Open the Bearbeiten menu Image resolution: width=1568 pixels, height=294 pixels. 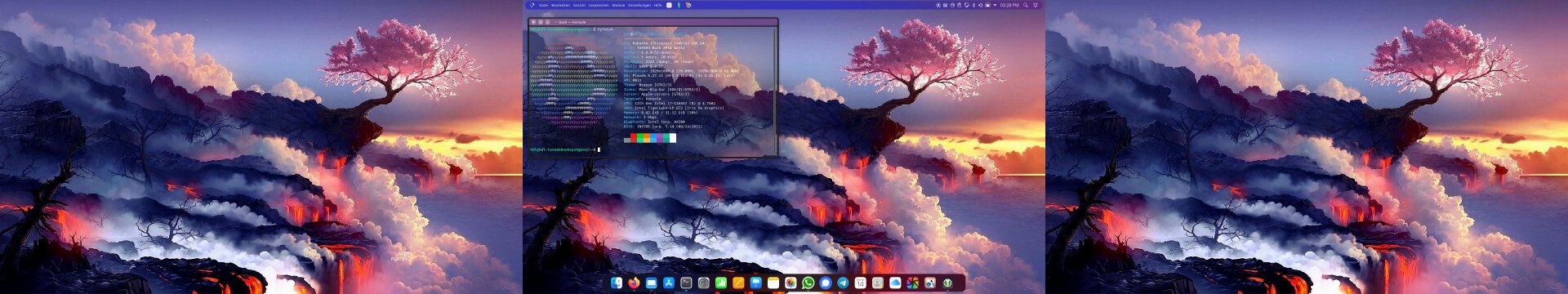[560, 5]
